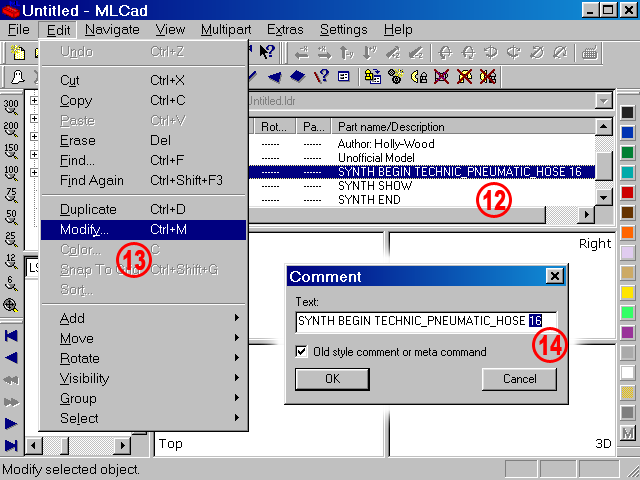Click the New file toolbar icon
This screenshot has width=640, height=480.
[x=18, y=53]
